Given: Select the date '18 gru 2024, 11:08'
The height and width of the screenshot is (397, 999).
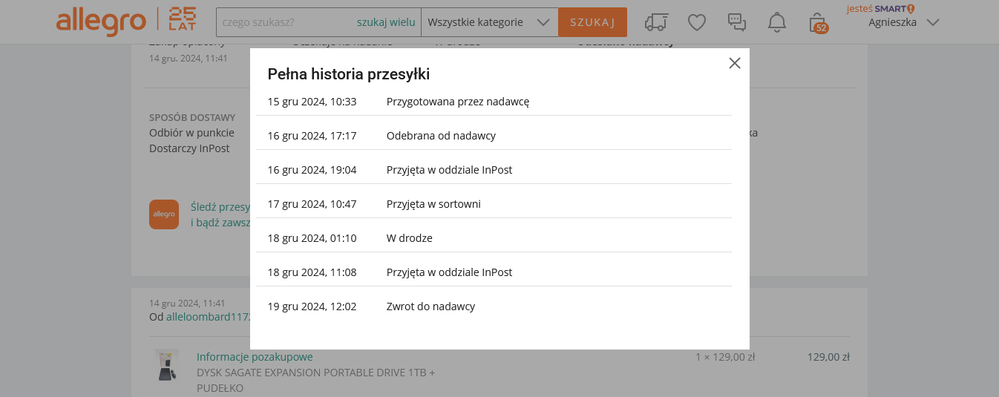Looking at the screenshot, I should click(312, 272).
